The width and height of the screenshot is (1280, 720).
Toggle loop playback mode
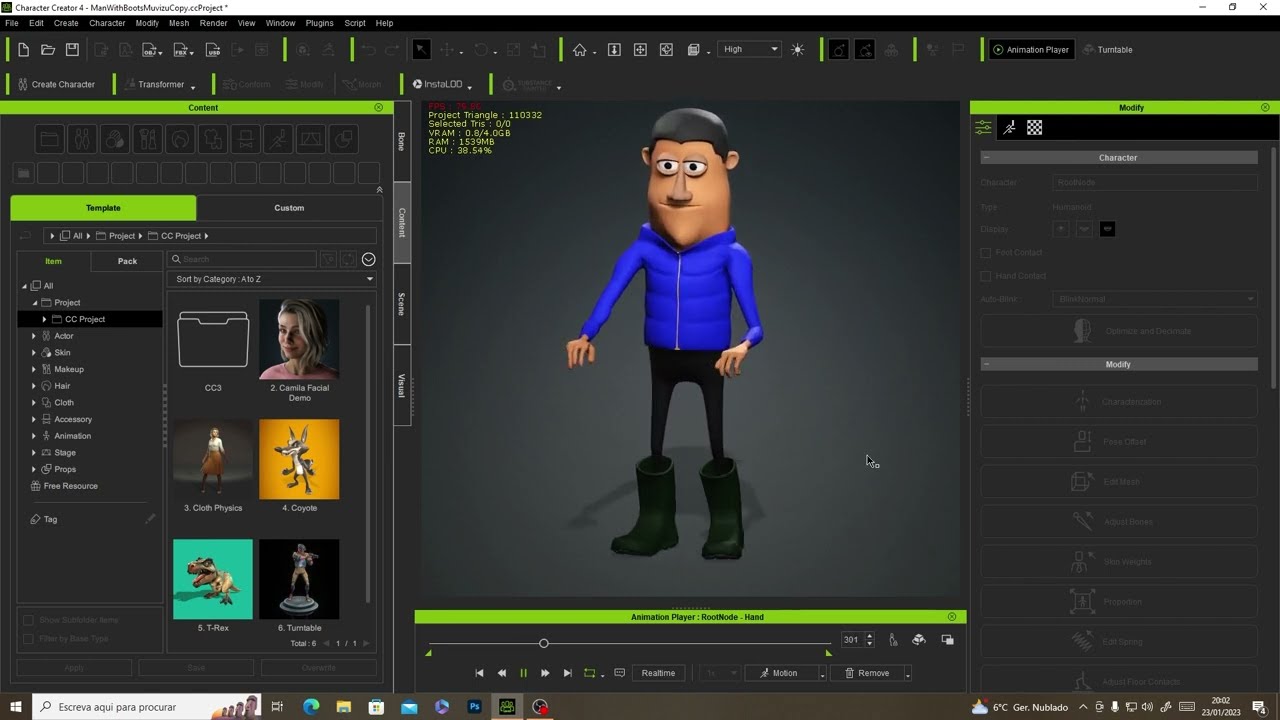click(590, 673)
